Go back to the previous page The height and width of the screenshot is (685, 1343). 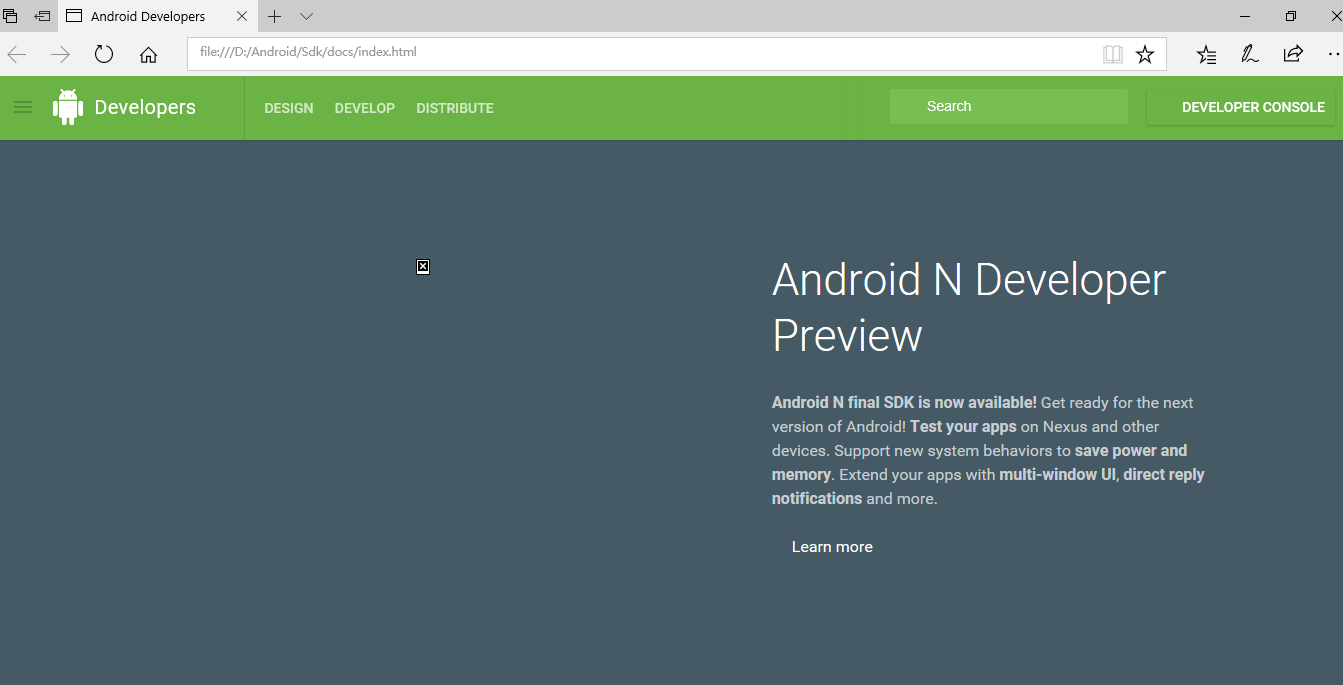(x=17, y=54)
